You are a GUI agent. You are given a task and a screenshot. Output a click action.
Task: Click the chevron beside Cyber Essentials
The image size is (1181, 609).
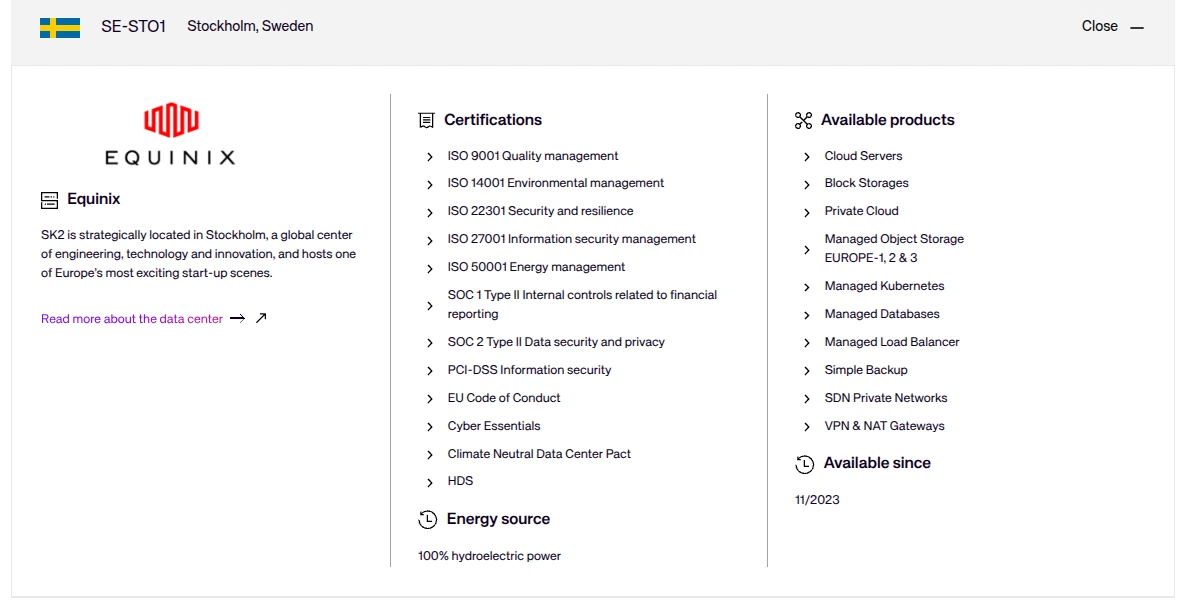coord(430,427)
